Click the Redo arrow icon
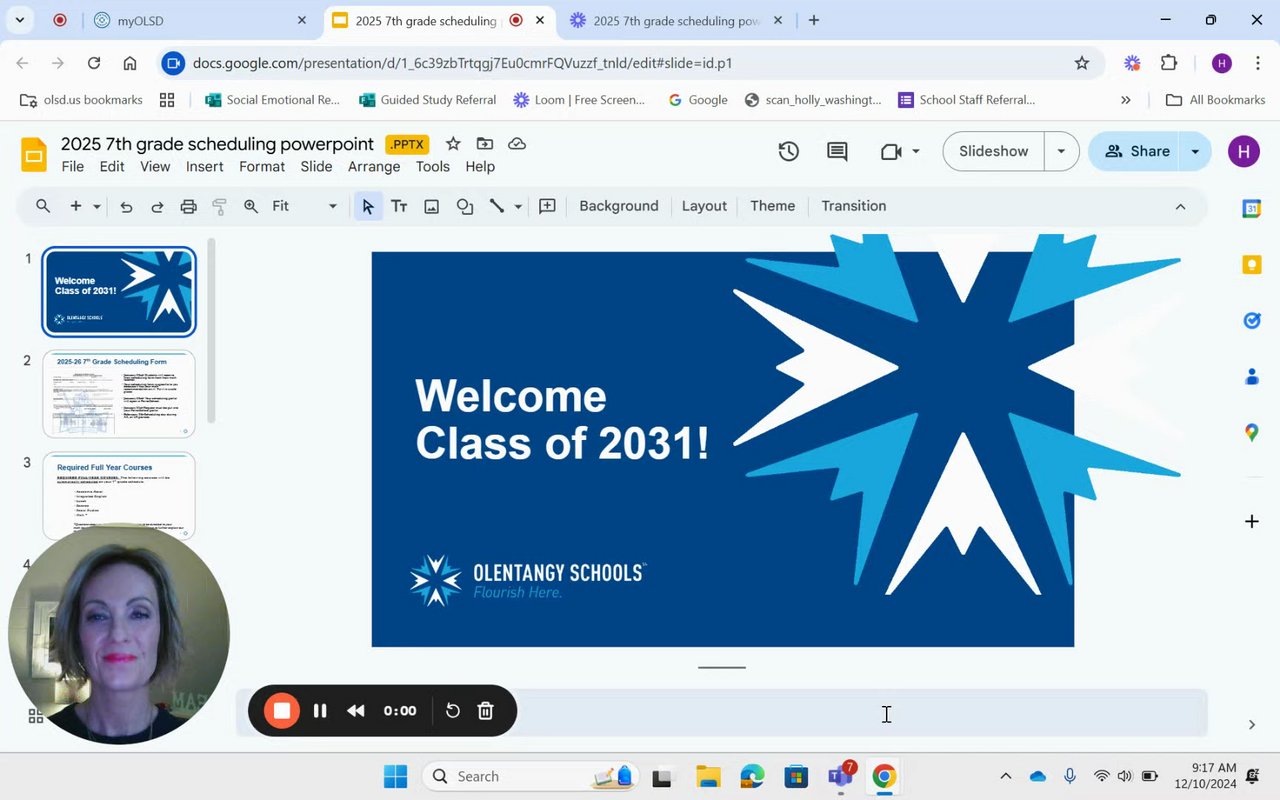 (157, 206)
